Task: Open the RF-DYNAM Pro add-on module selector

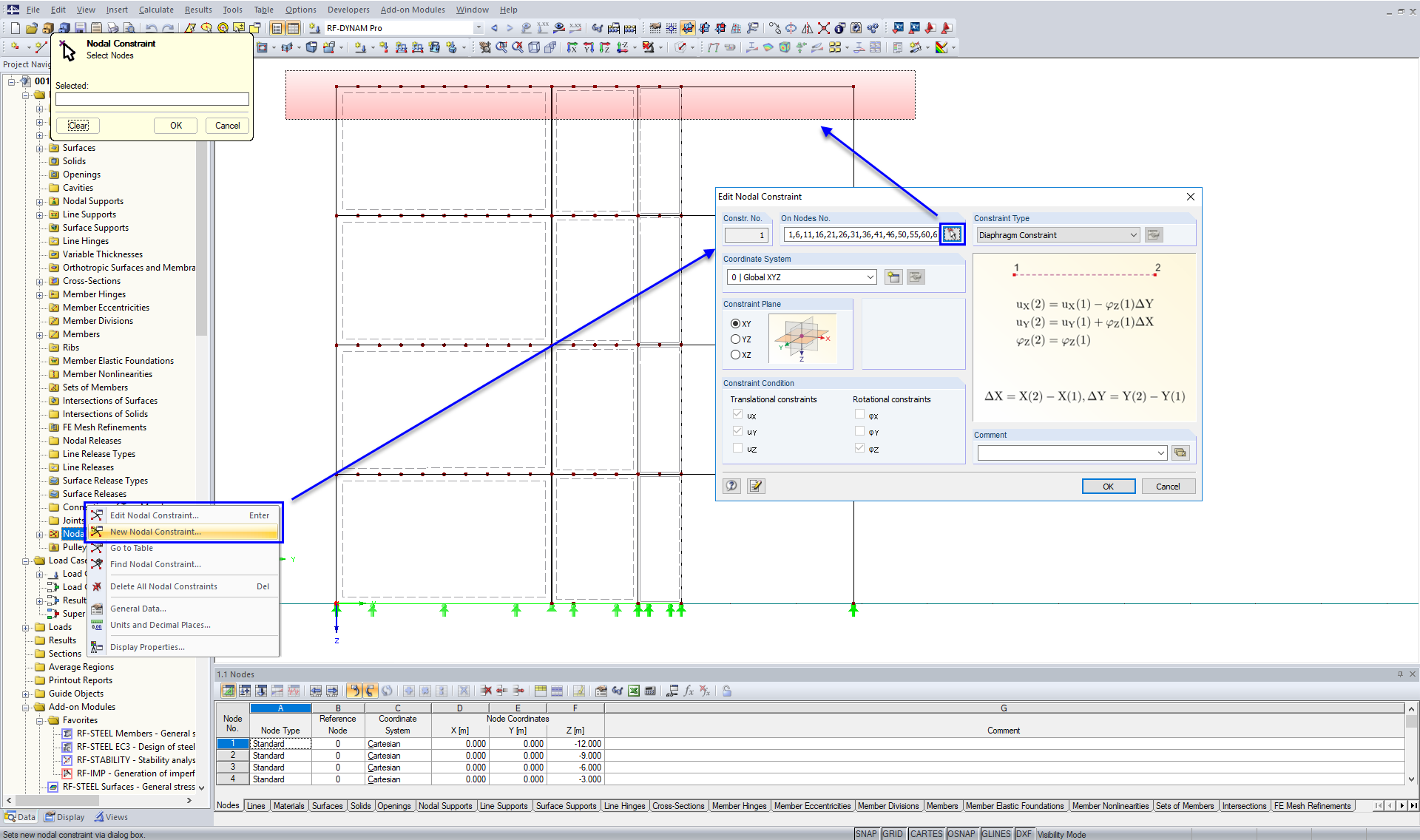Action: pos(479,27)
